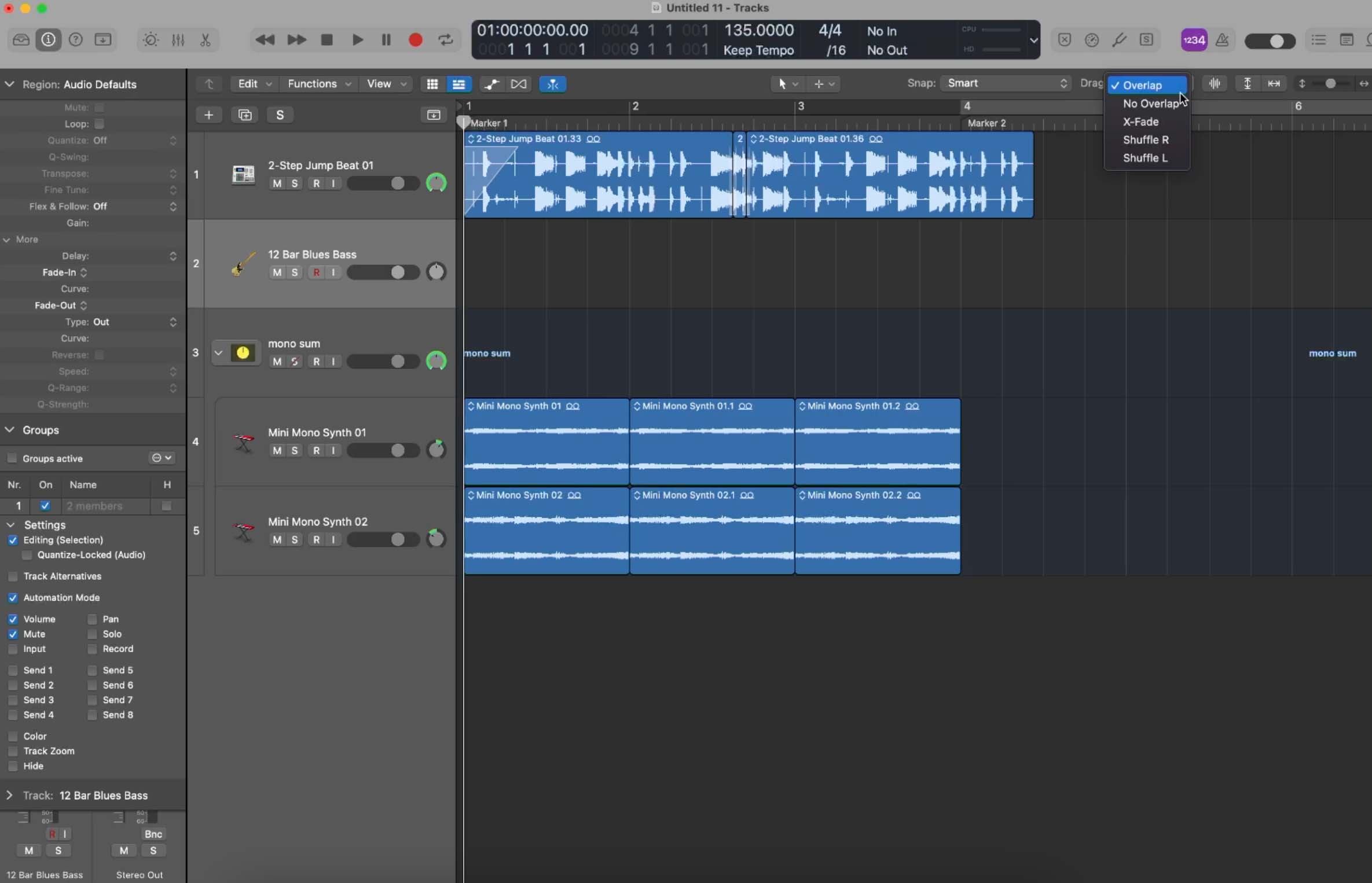Solo the Mini Mono Synth 01 track
Viewport: 1372px width, 883px height.
pyautogui.click(x=295, y=451)
